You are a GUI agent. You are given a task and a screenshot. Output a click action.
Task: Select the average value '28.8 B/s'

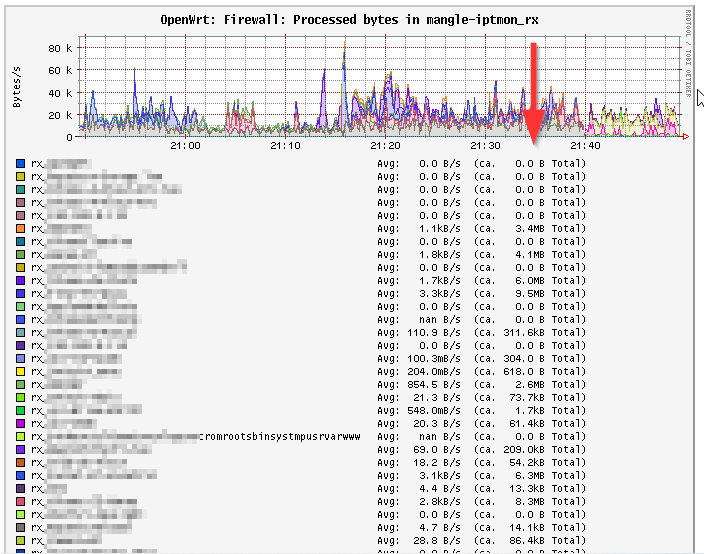[437, 541]
